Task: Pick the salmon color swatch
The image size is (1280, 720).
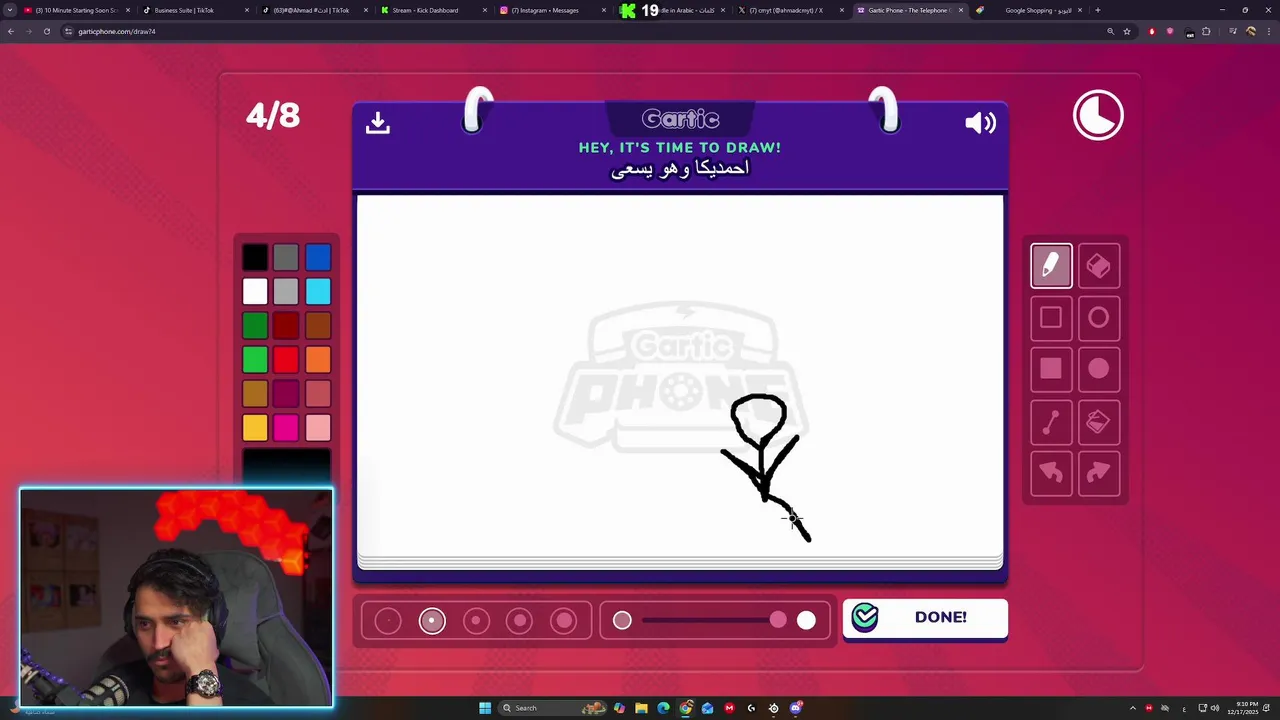Action: coord(318,394)
